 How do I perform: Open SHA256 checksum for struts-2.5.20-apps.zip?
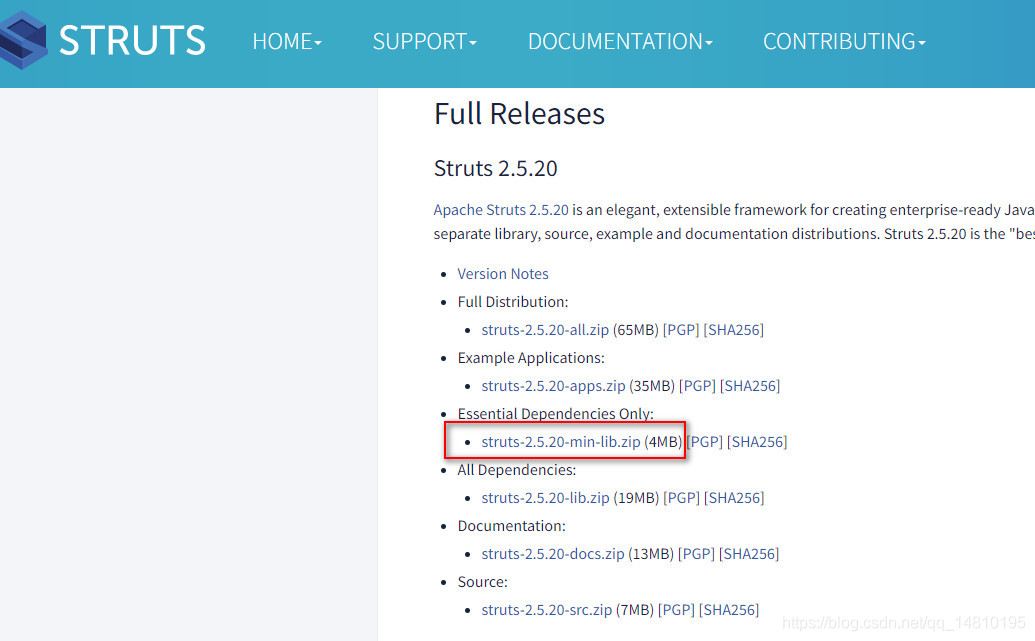point(750,386)
